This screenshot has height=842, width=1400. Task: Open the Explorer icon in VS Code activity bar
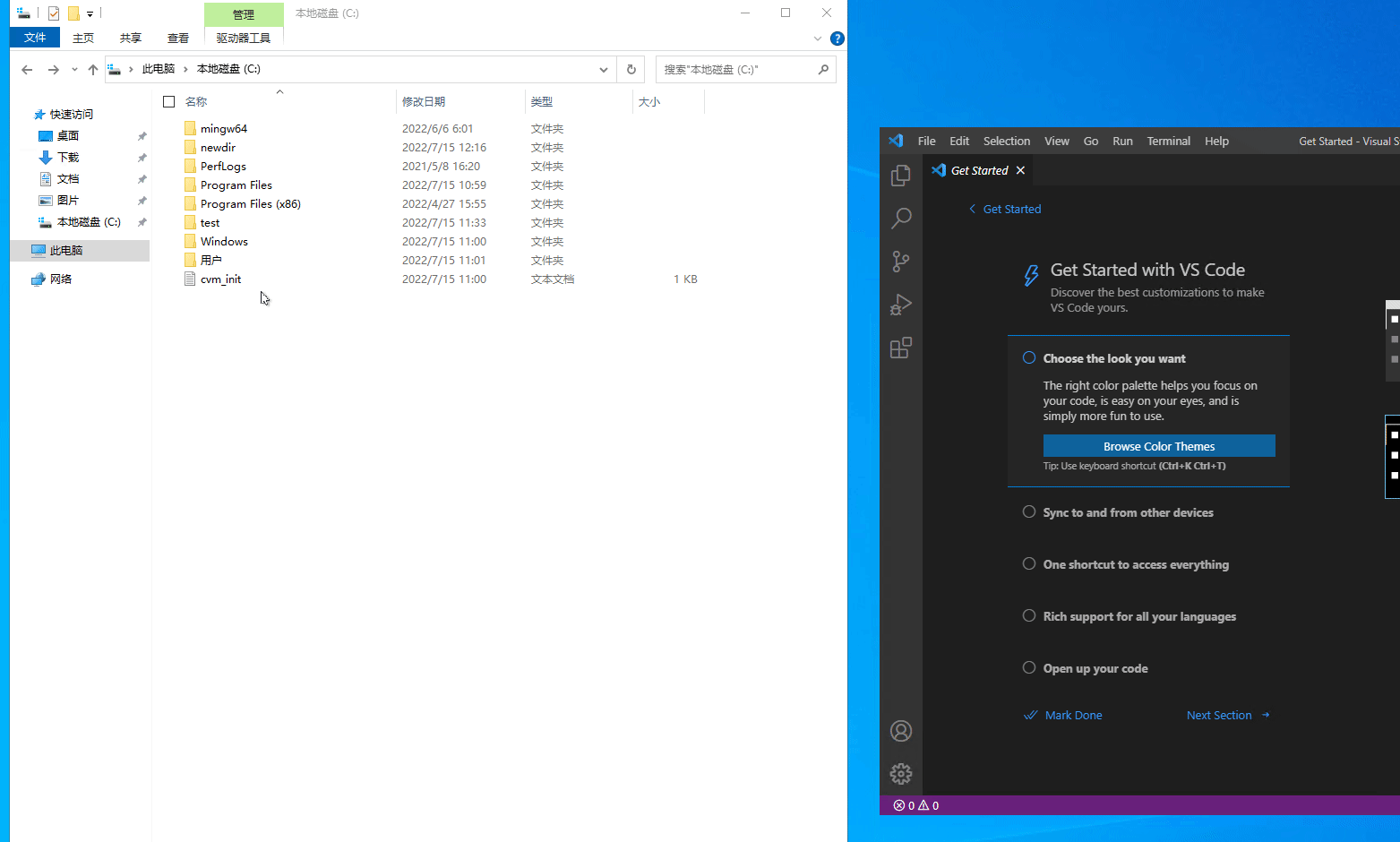coord(901,176)
